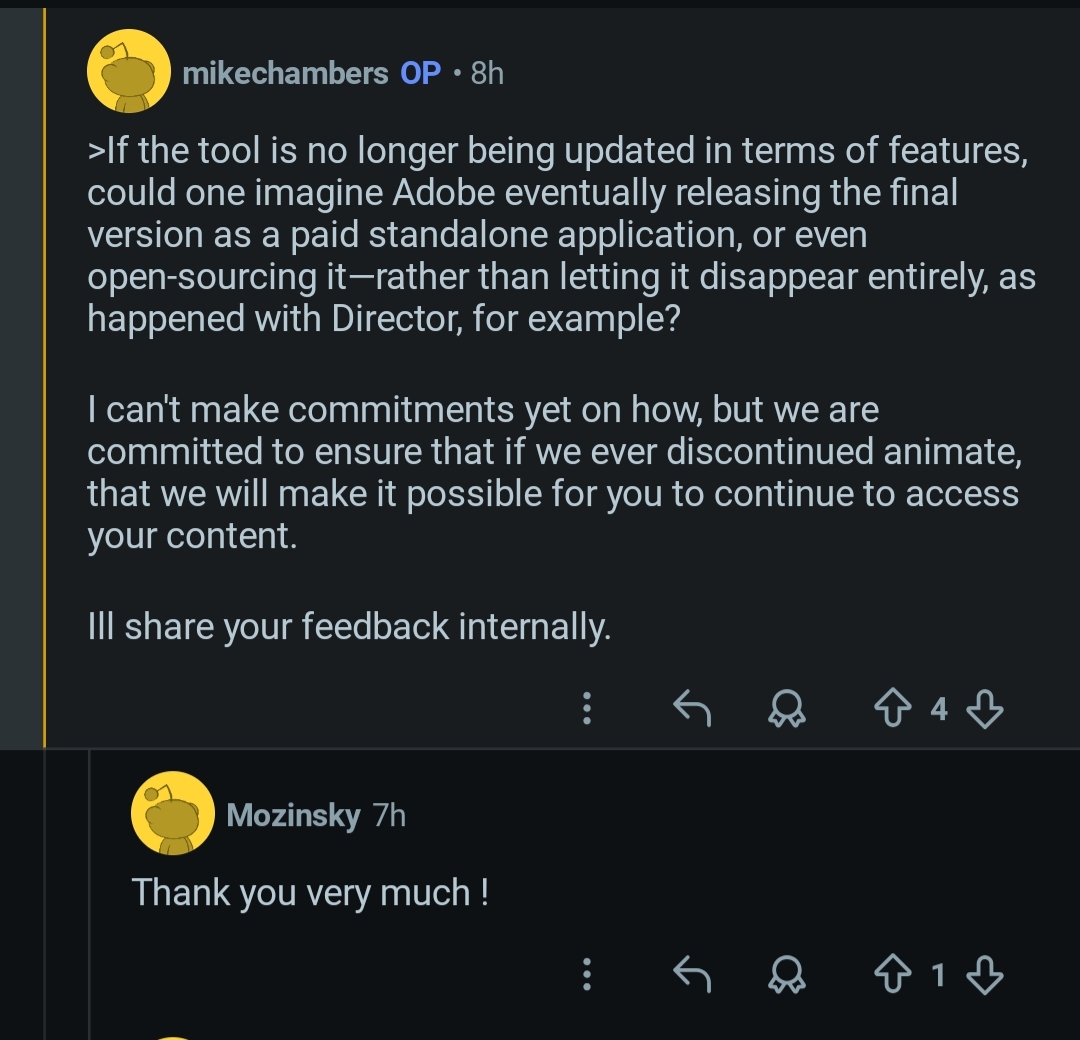The height and width of the screenshot is (1040, 1080).
Task: Tap the 8h timestamp on comment
Action: [487, 73]
